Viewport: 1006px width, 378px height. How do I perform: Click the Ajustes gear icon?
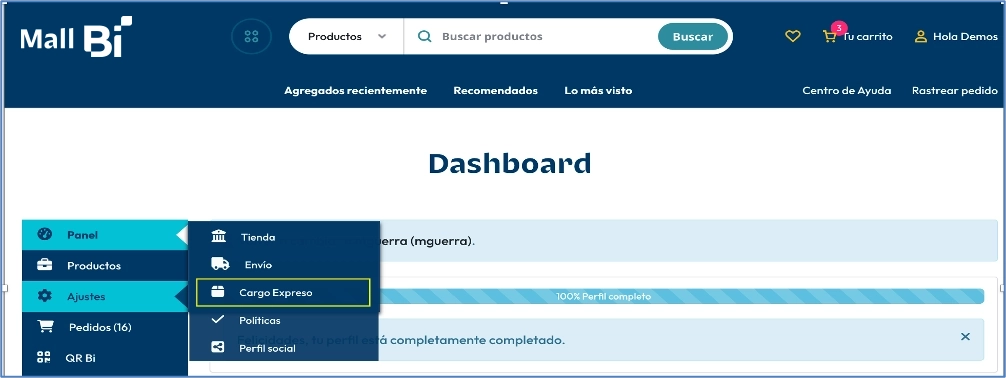point(44,296)
